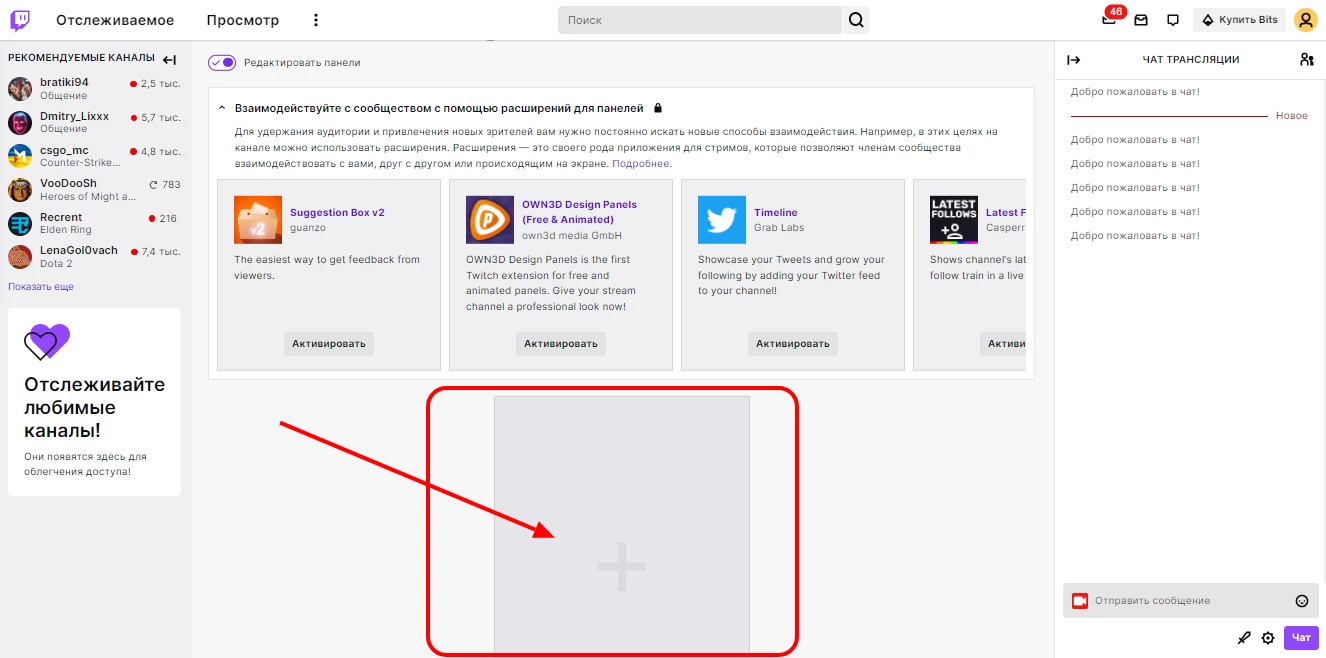The width and height of the screenshot is (1326, 658).
Task: Open the Suggestion Box v2 extension icon
Action: point(258,220)
